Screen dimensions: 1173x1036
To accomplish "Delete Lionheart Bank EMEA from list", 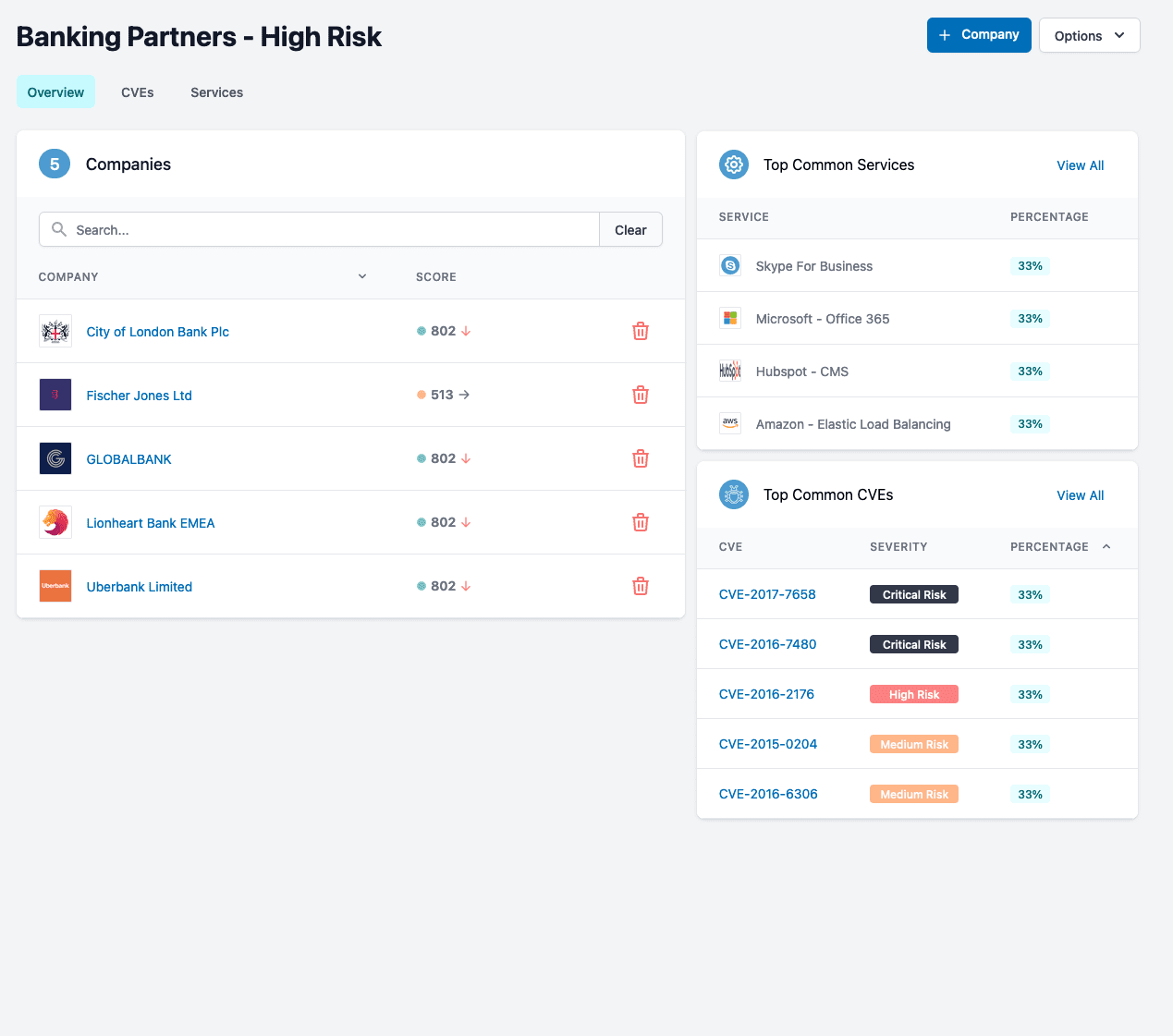I will [640, 522].
